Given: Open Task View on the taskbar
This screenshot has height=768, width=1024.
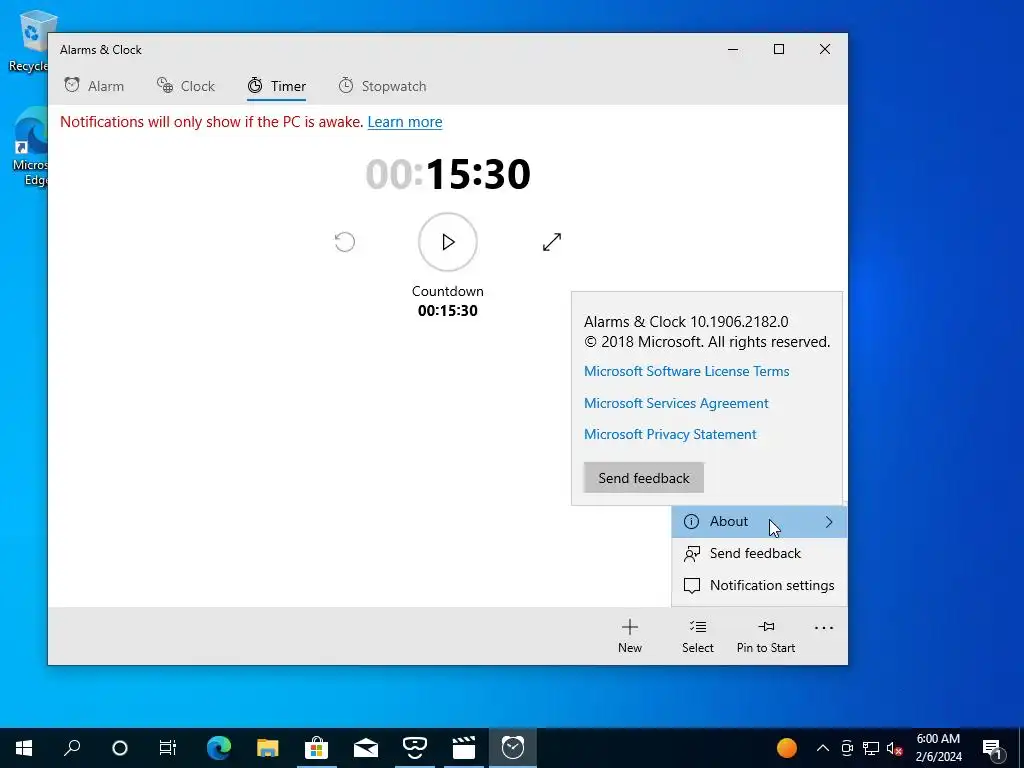Looking at the screenshot, I should 168,748.
